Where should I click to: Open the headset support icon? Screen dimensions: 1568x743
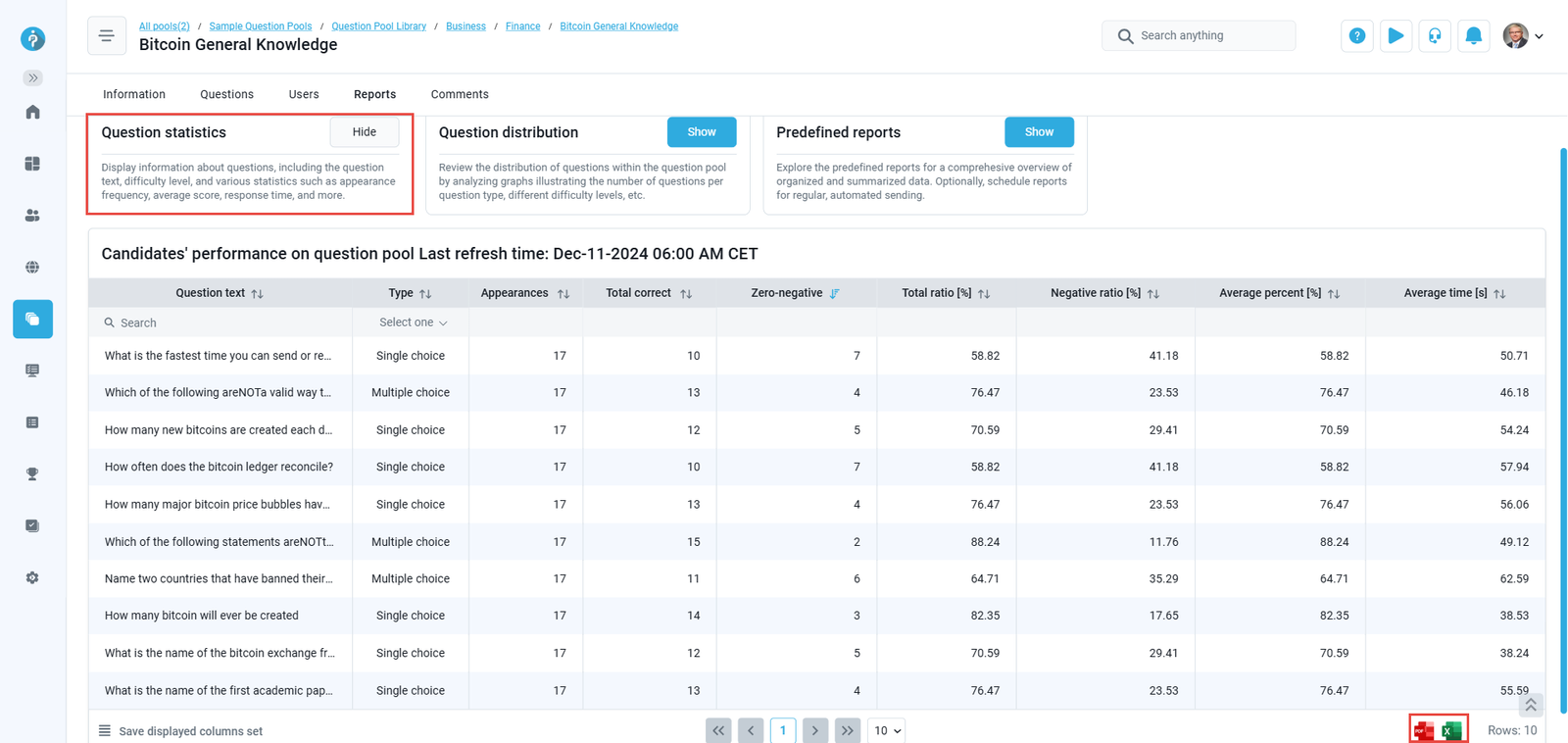(x=1435, y=36)
